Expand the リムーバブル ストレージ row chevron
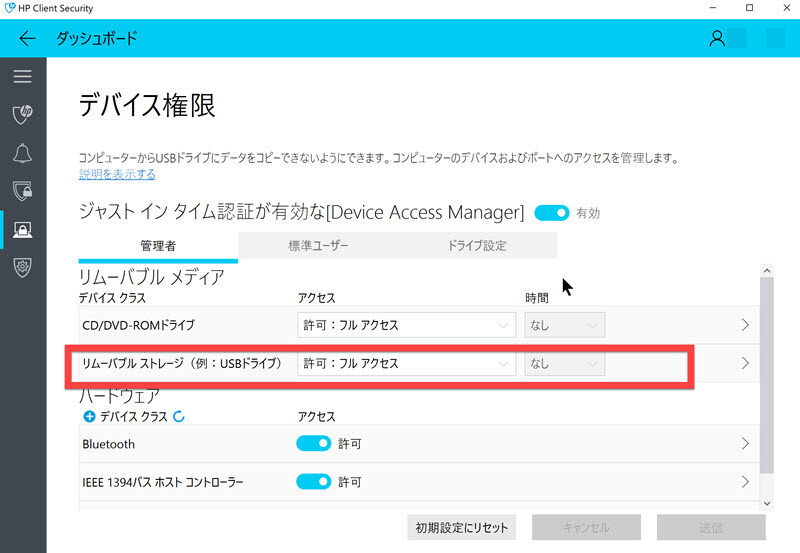This screenshot has width=800, height=553. click(x=745, y=363)
